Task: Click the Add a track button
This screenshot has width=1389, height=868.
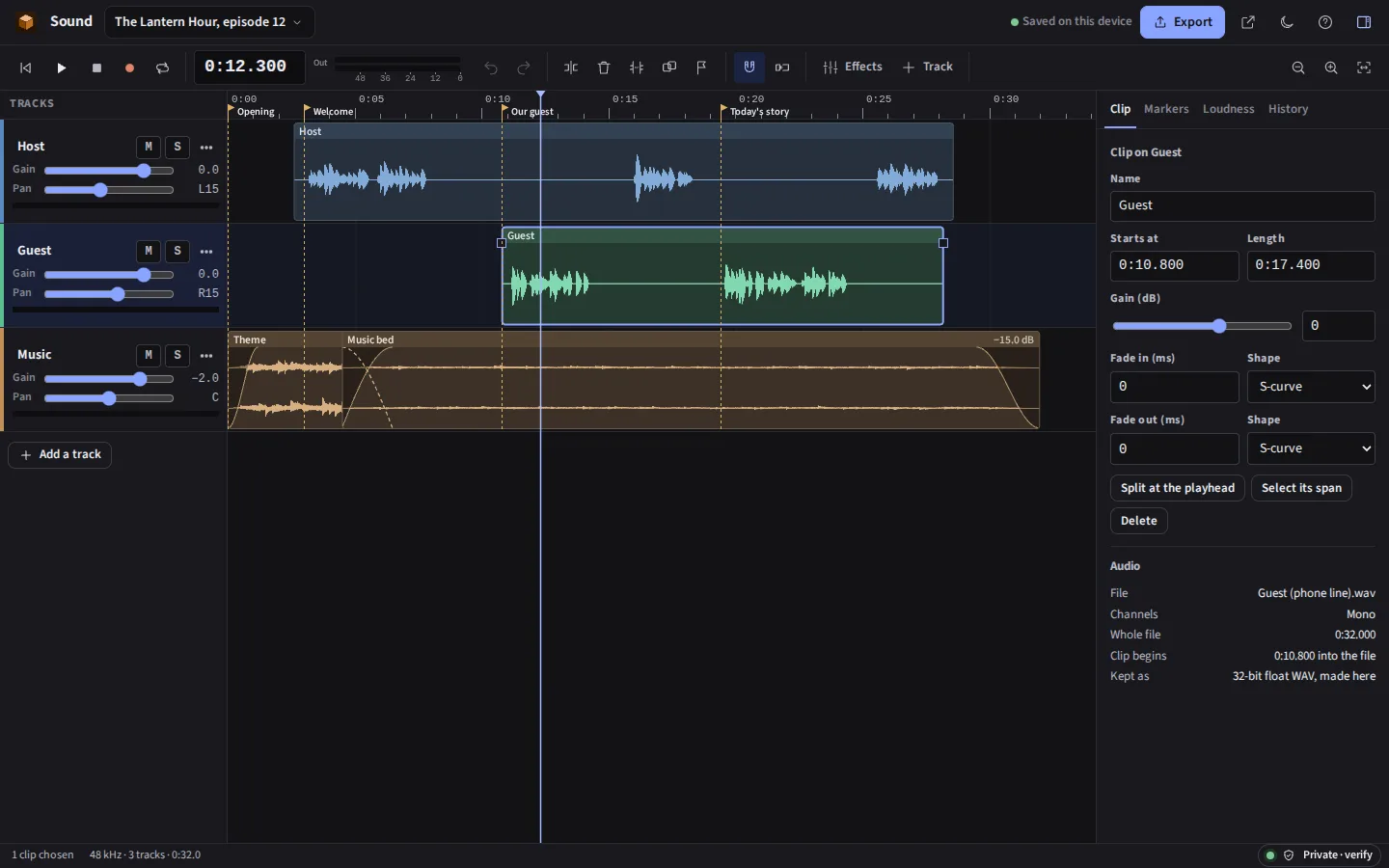Action: 60,455
